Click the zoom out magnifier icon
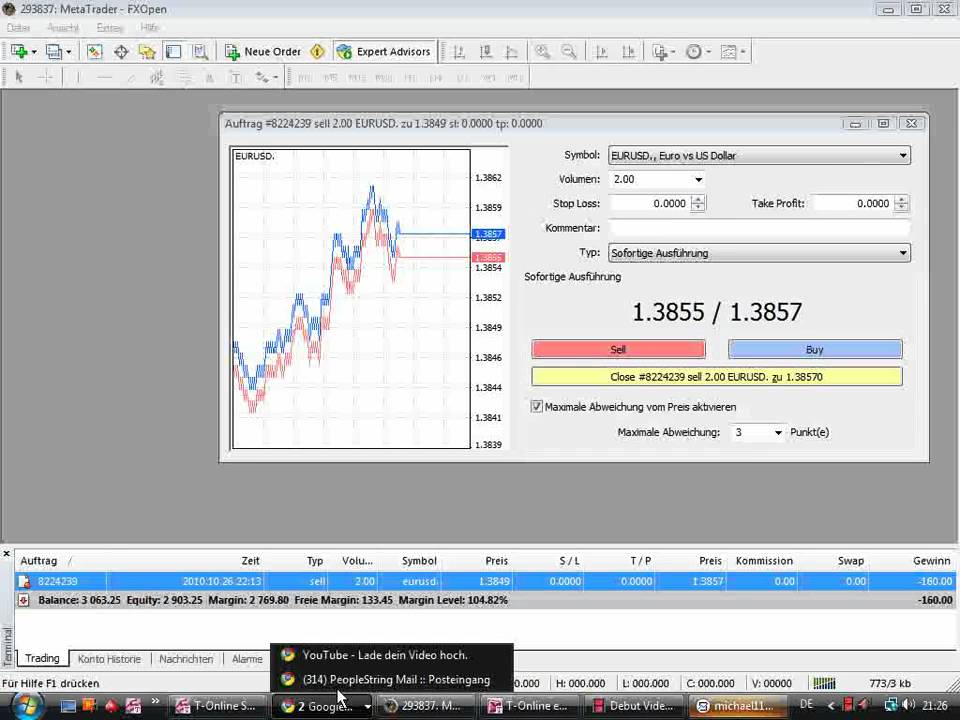 pos(569,52)
